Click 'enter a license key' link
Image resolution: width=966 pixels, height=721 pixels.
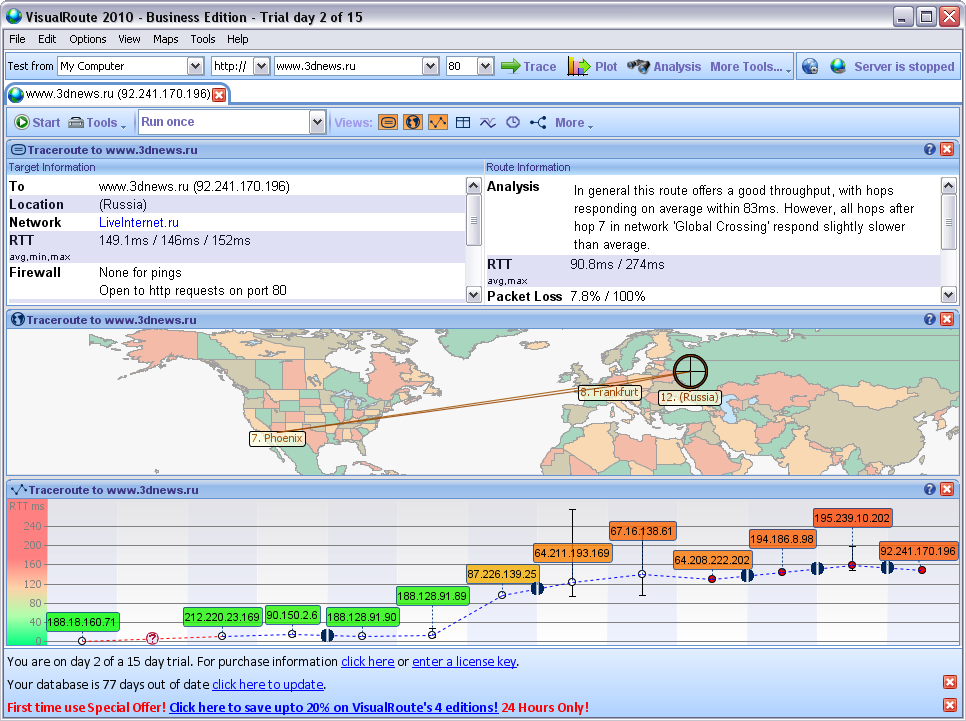click(464, 661)
